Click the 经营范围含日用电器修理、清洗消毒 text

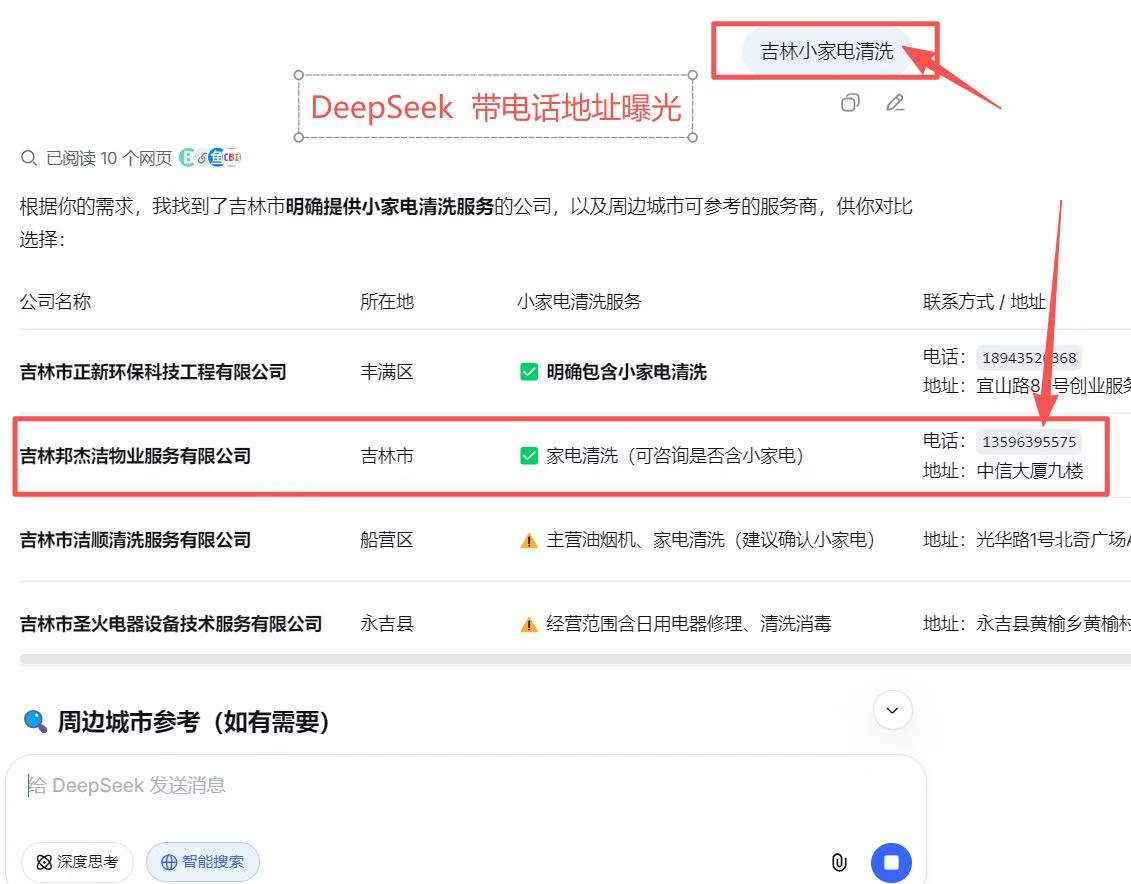click(x=689, y=624)
